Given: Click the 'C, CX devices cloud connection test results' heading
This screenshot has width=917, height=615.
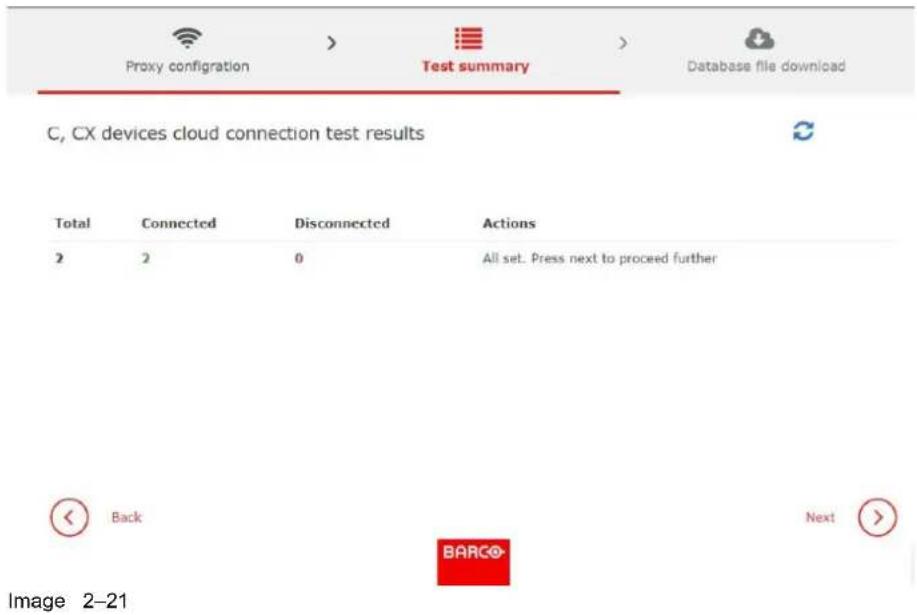Looking at the screenshot, I should coord(236,133).
